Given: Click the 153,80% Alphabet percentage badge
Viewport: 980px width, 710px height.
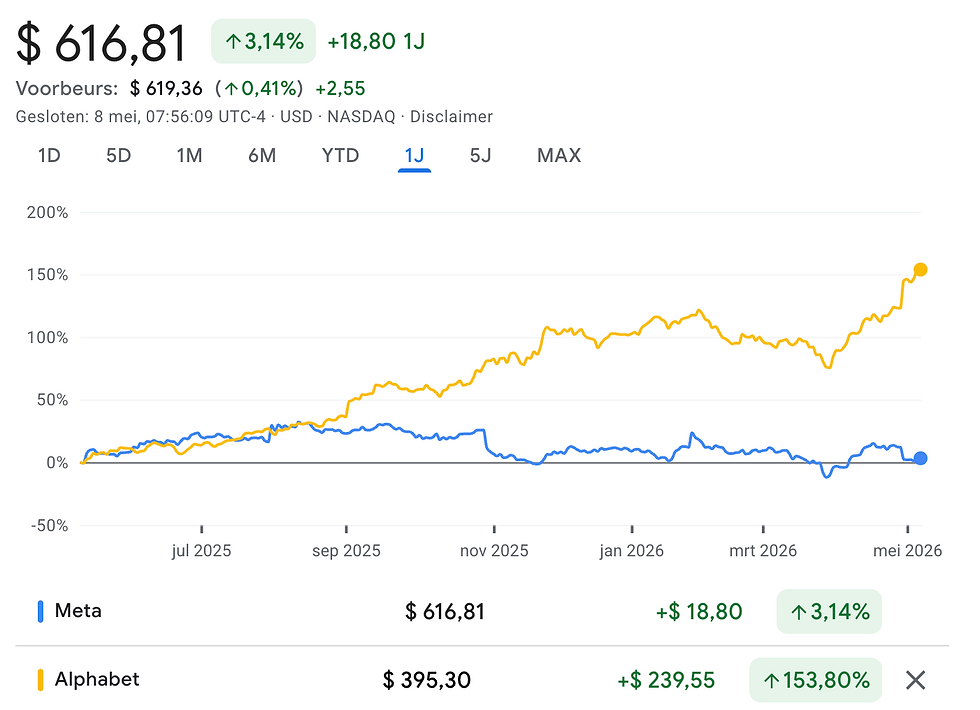Looking at the screenshot, I should (816, 679).
